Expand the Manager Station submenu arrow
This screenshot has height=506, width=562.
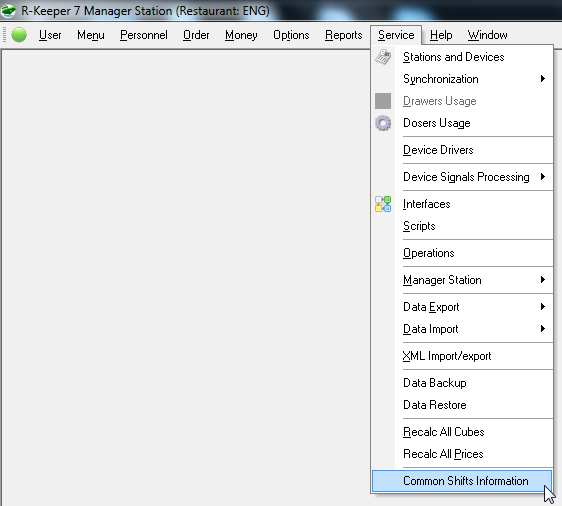click(543, 280)
